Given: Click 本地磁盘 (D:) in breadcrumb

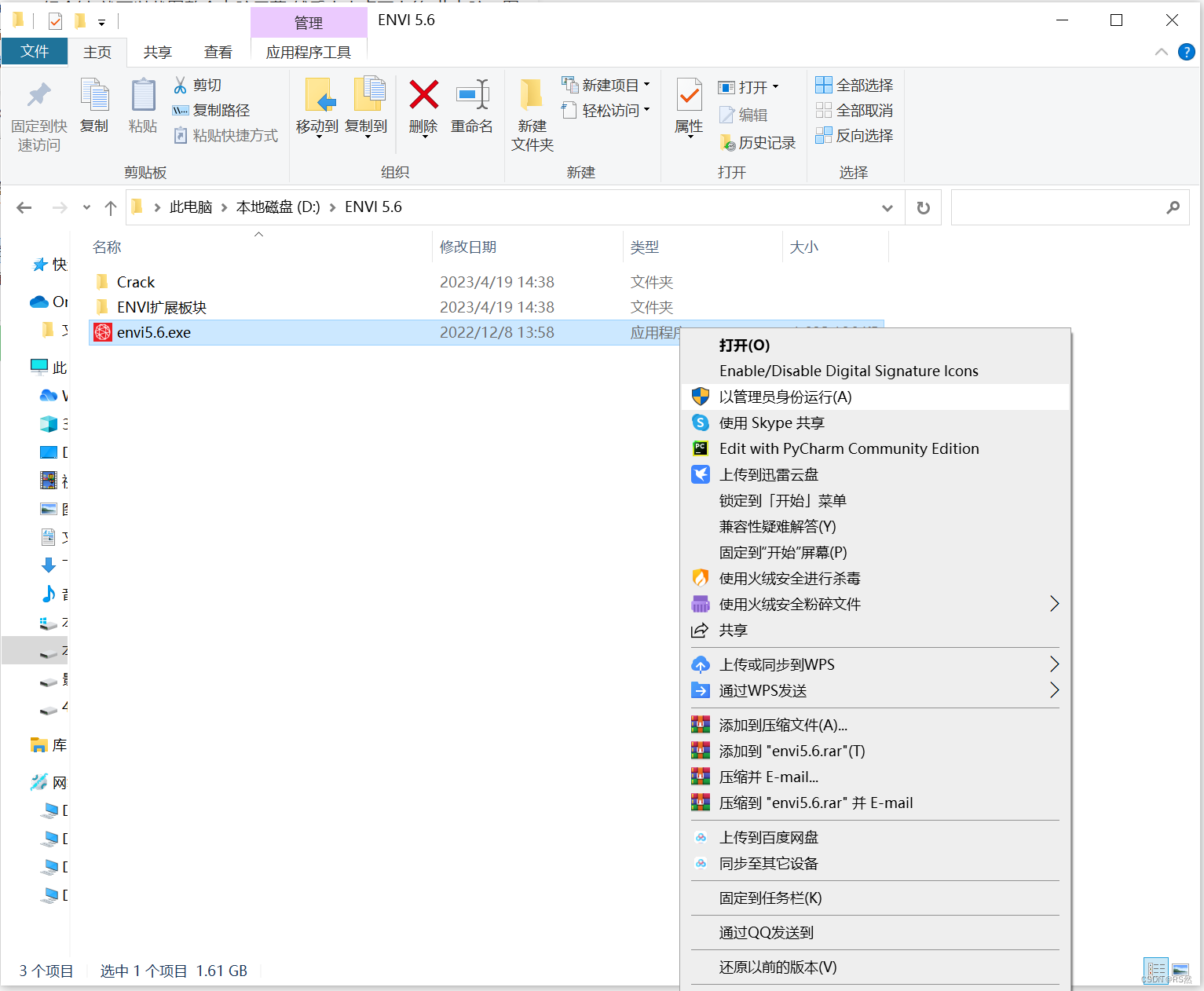Looking at the screenshot, I should pos(278,207).
